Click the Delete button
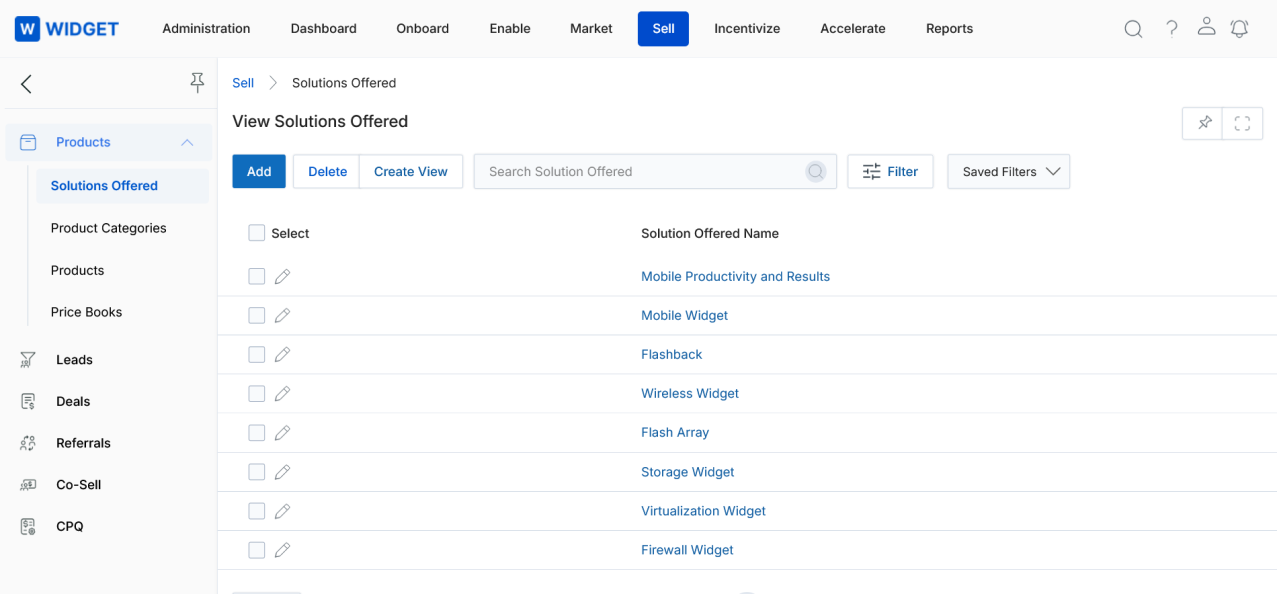Viewport: 1277px width, 594px height. tap(327, 172)
